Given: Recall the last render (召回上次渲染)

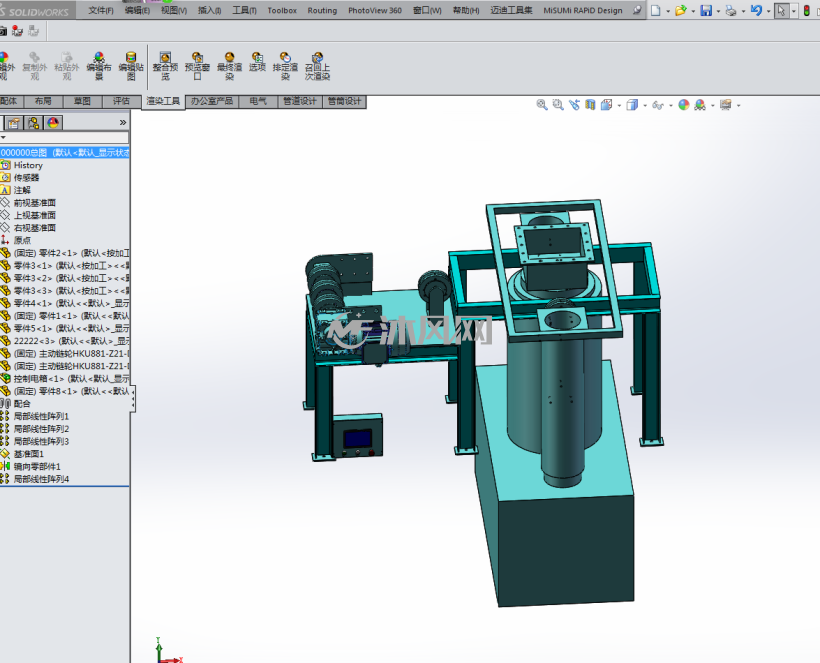Looking at the screenshot, I should [x=317, y=66].
